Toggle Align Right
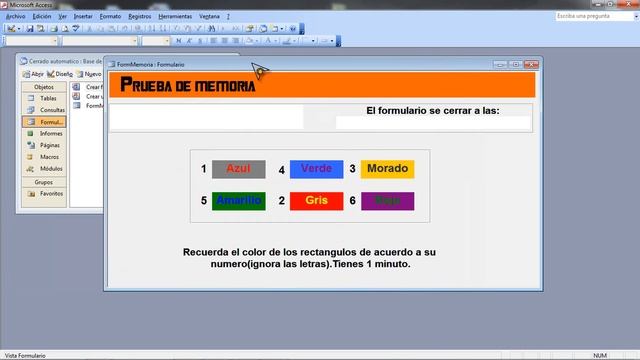The height and width of the screenshot is (360, 640). tap(236, 41)
